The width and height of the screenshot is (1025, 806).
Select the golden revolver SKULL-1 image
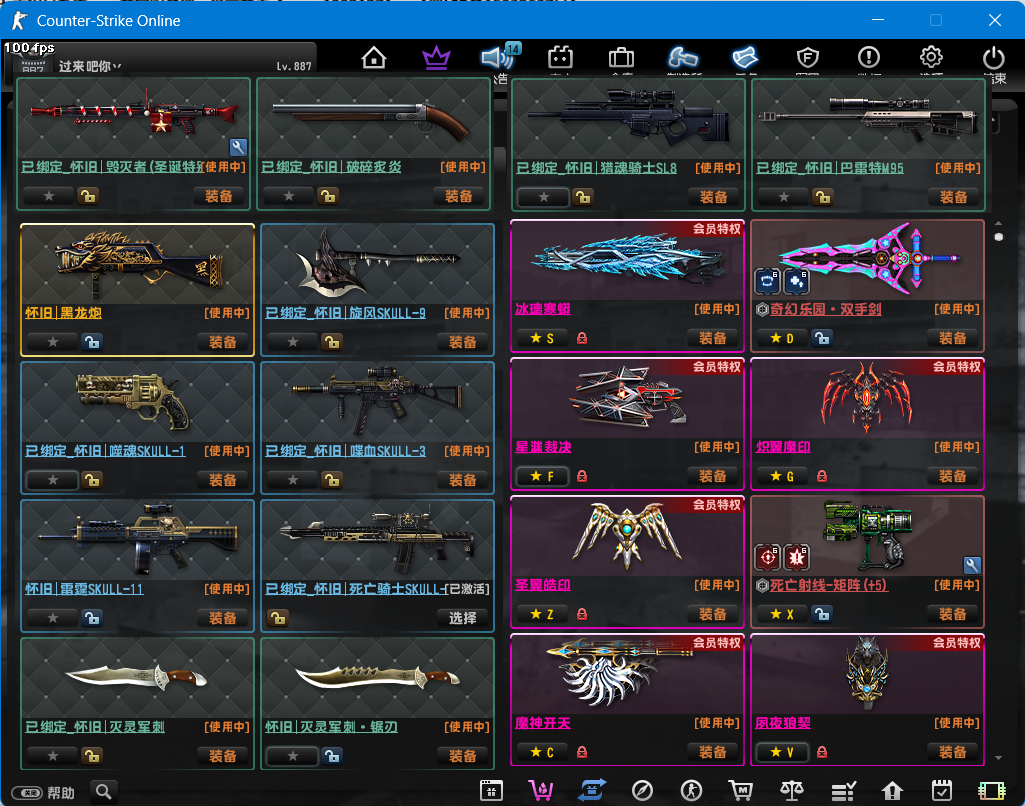point(133,401)
